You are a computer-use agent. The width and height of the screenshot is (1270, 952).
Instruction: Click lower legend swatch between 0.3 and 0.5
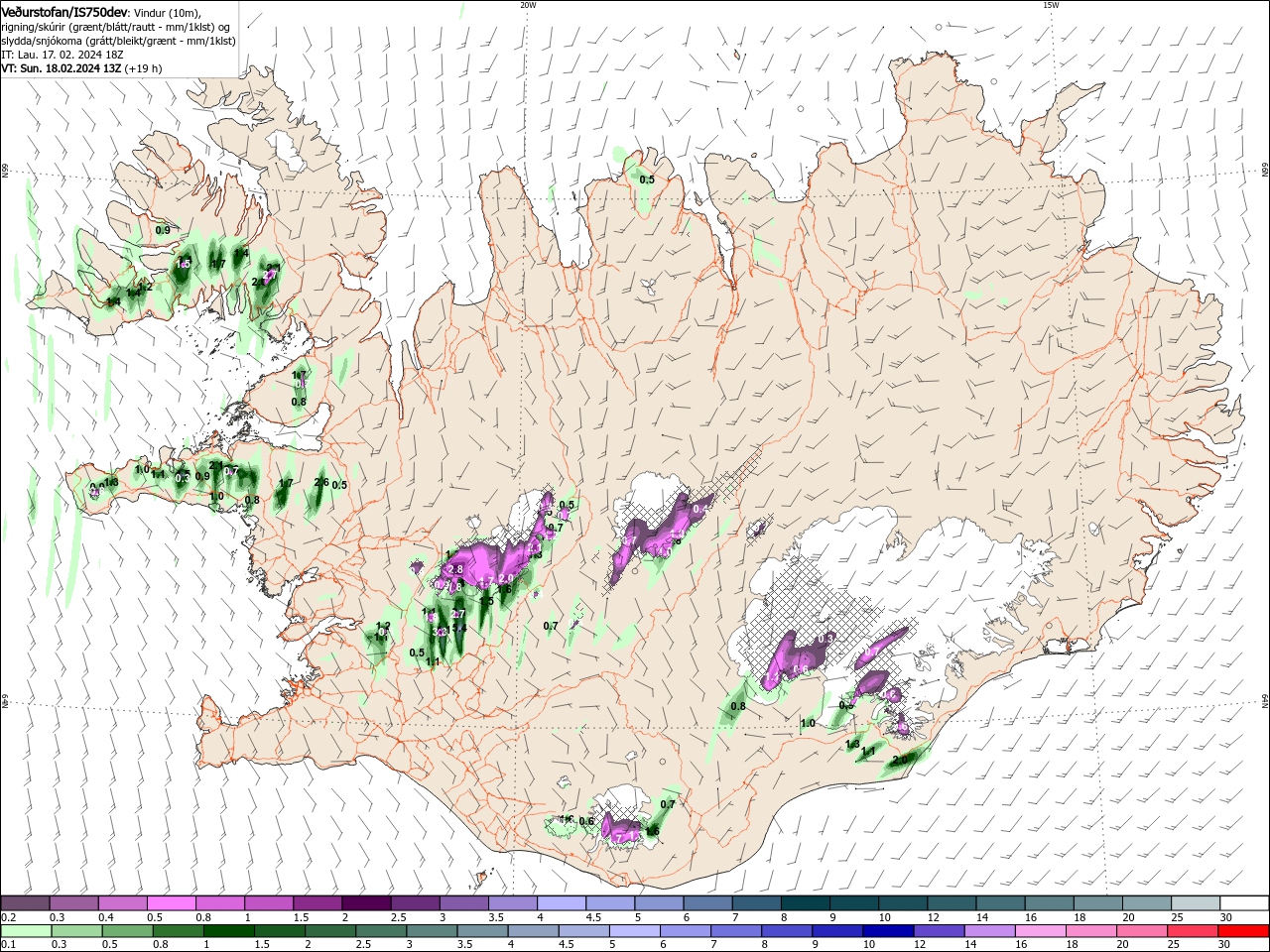tap(76, 931)
